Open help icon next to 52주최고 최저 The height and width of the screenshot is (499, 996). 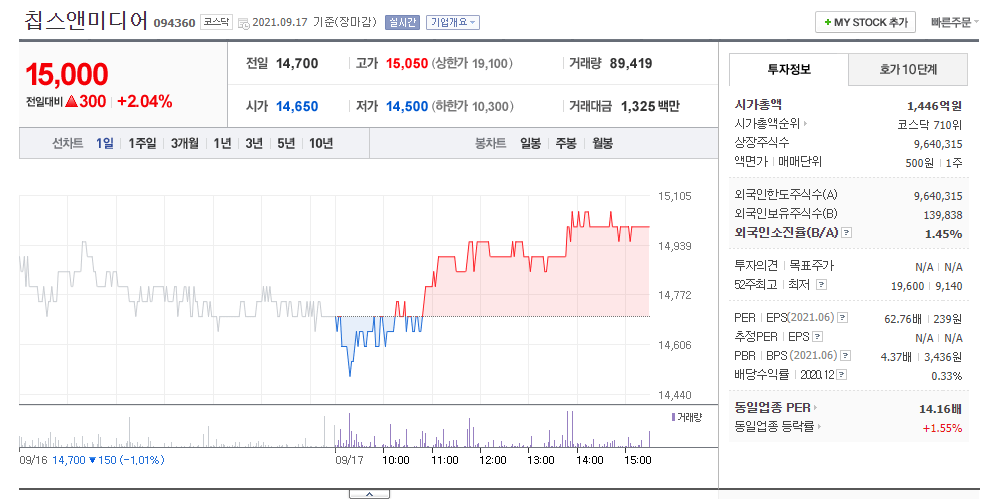click(821, 284)
